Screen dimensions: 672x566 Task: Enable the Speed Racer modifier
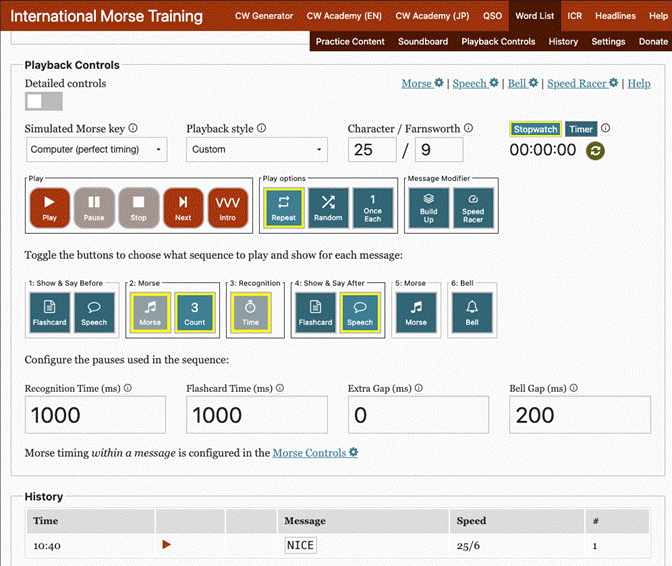click(473, 208)
